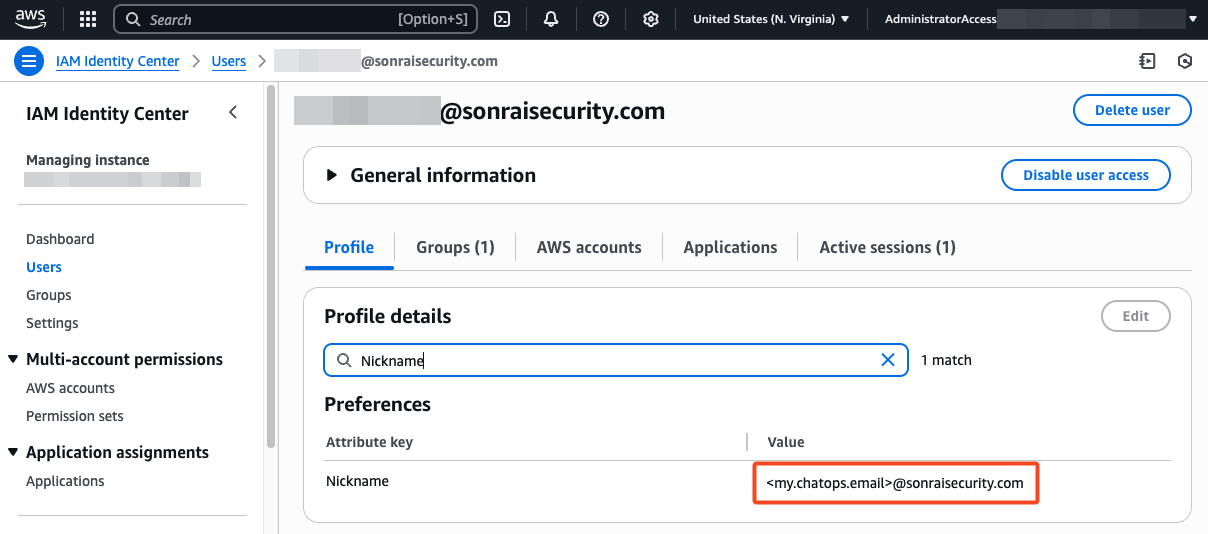1208x534 pixels.
Task: Open the help question mark icon
Action: coord(601,19)
